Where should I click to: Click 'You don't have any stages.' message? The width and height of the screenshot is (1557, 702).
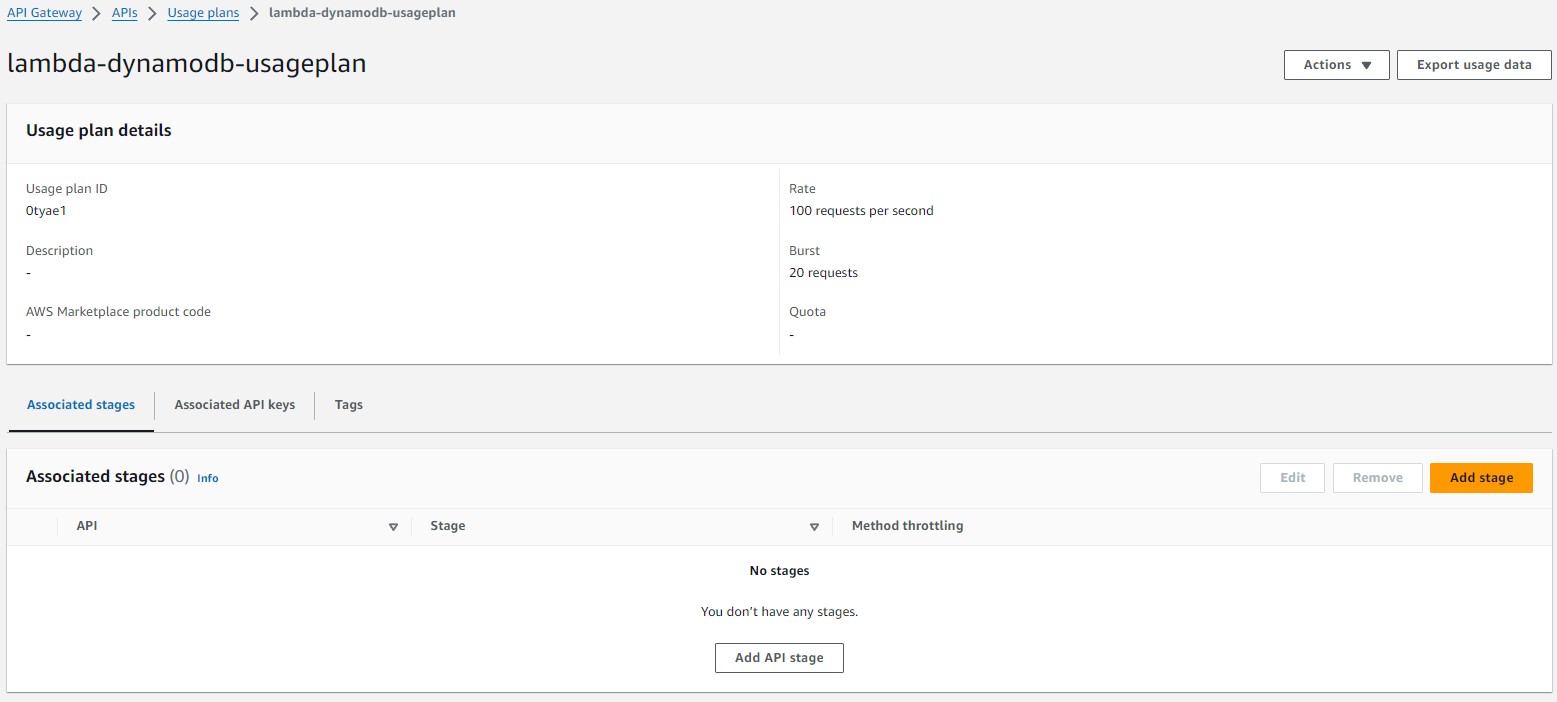(779, 612)
